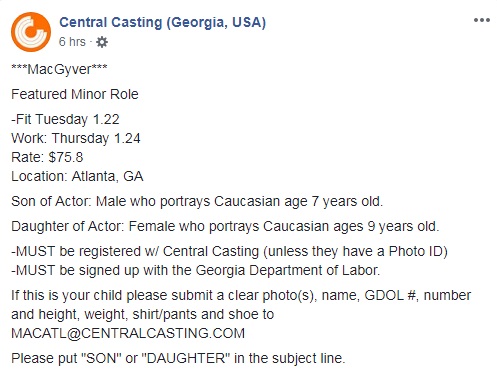This screenshot has width=497, height=376.
Task: Click the Daughter of Actor description line
Action: (225, 227)
